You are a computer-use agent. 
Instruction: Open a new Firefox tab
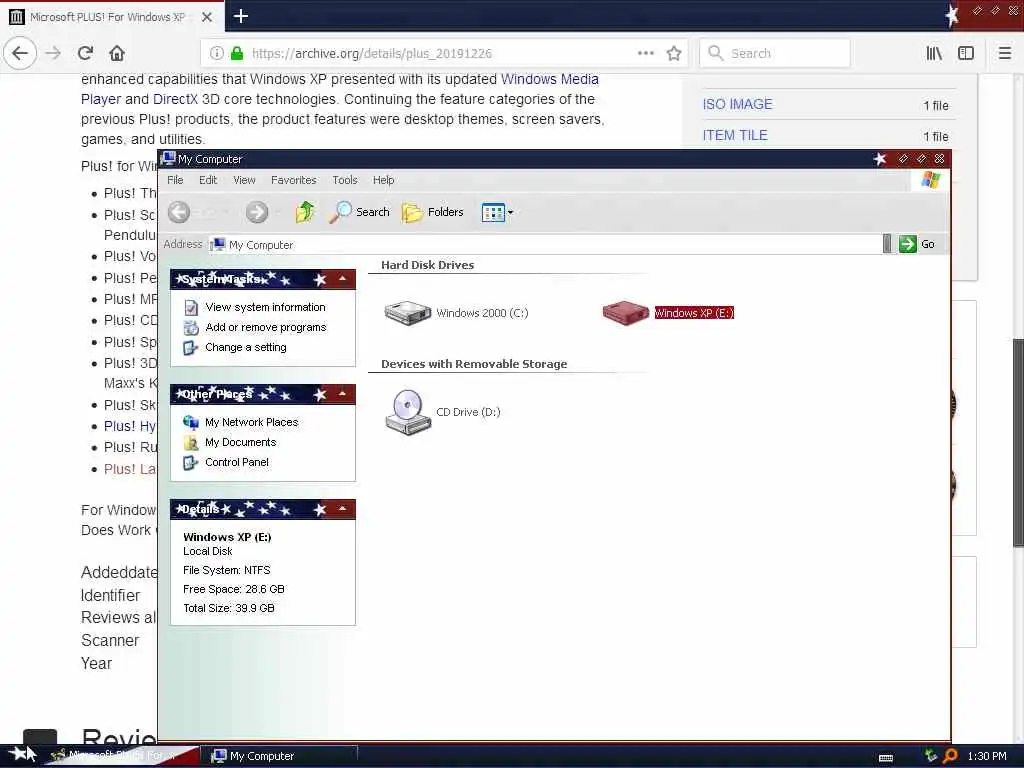[x=241, y=16]
